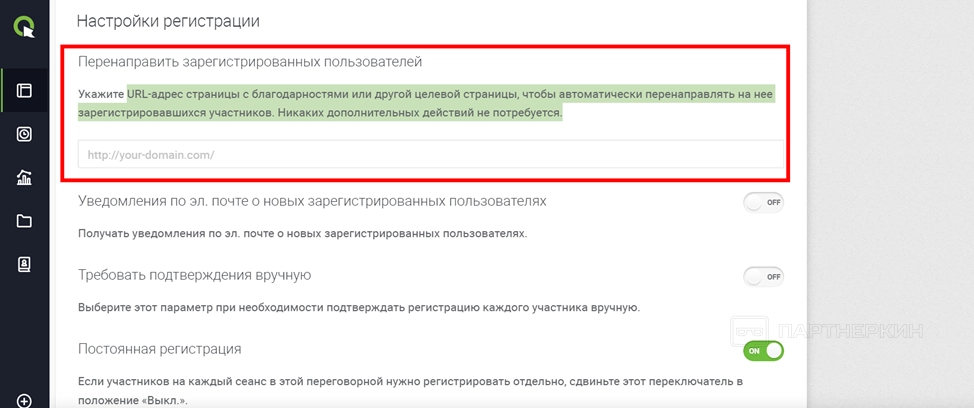Disable the permanent registration toggle
The width and height of the screenshot is (974, 408).
[x=763, y=351]
